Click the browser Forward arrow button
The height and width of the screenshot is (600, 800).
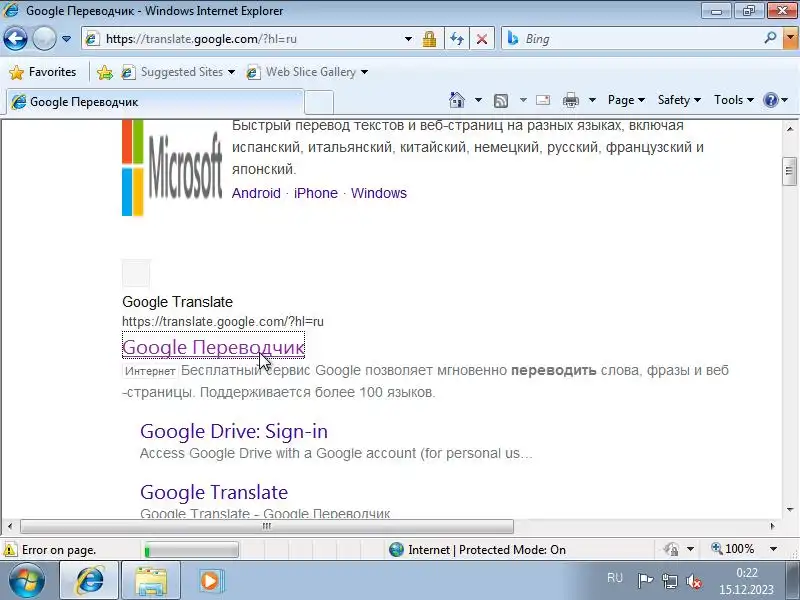tap(44, 39)
